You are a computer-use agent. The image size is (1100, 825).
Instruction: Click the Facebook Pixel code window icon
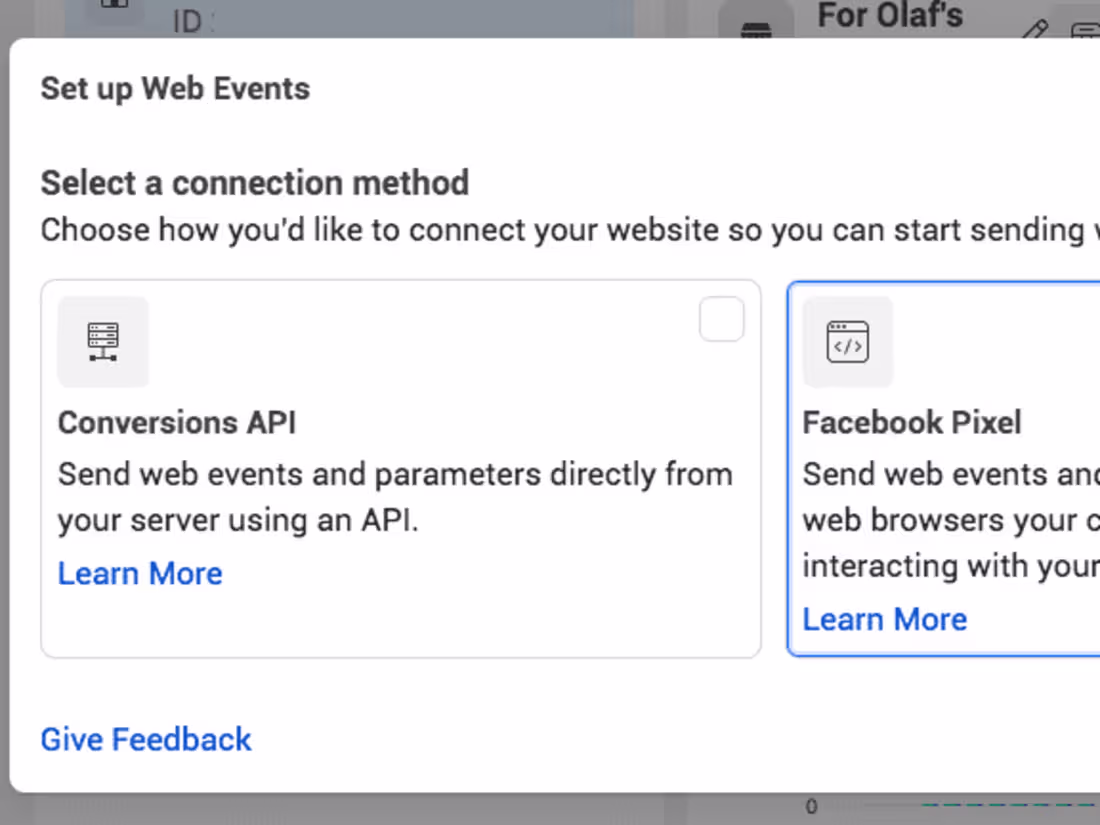coord(848,342)
